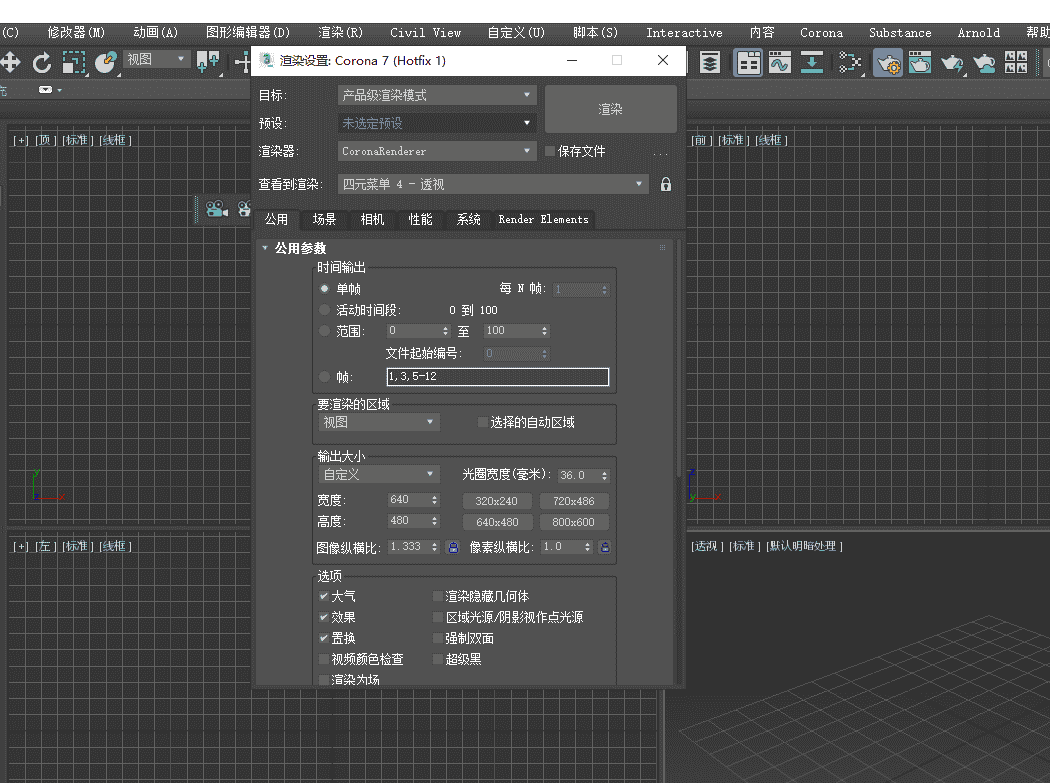The width and height of the screenshot is (1050, 783).
Task: Enable the 保存文件 checkbox
Action: pos(548,150)
